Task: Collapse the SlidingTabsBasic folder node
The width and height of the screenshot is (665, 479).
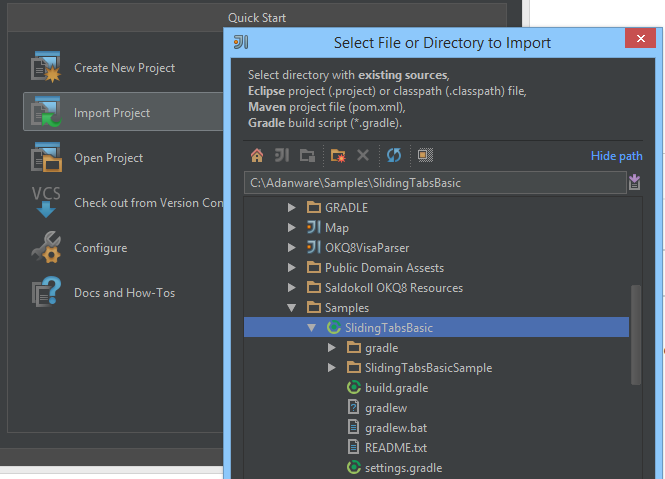Action: [312, 328]
